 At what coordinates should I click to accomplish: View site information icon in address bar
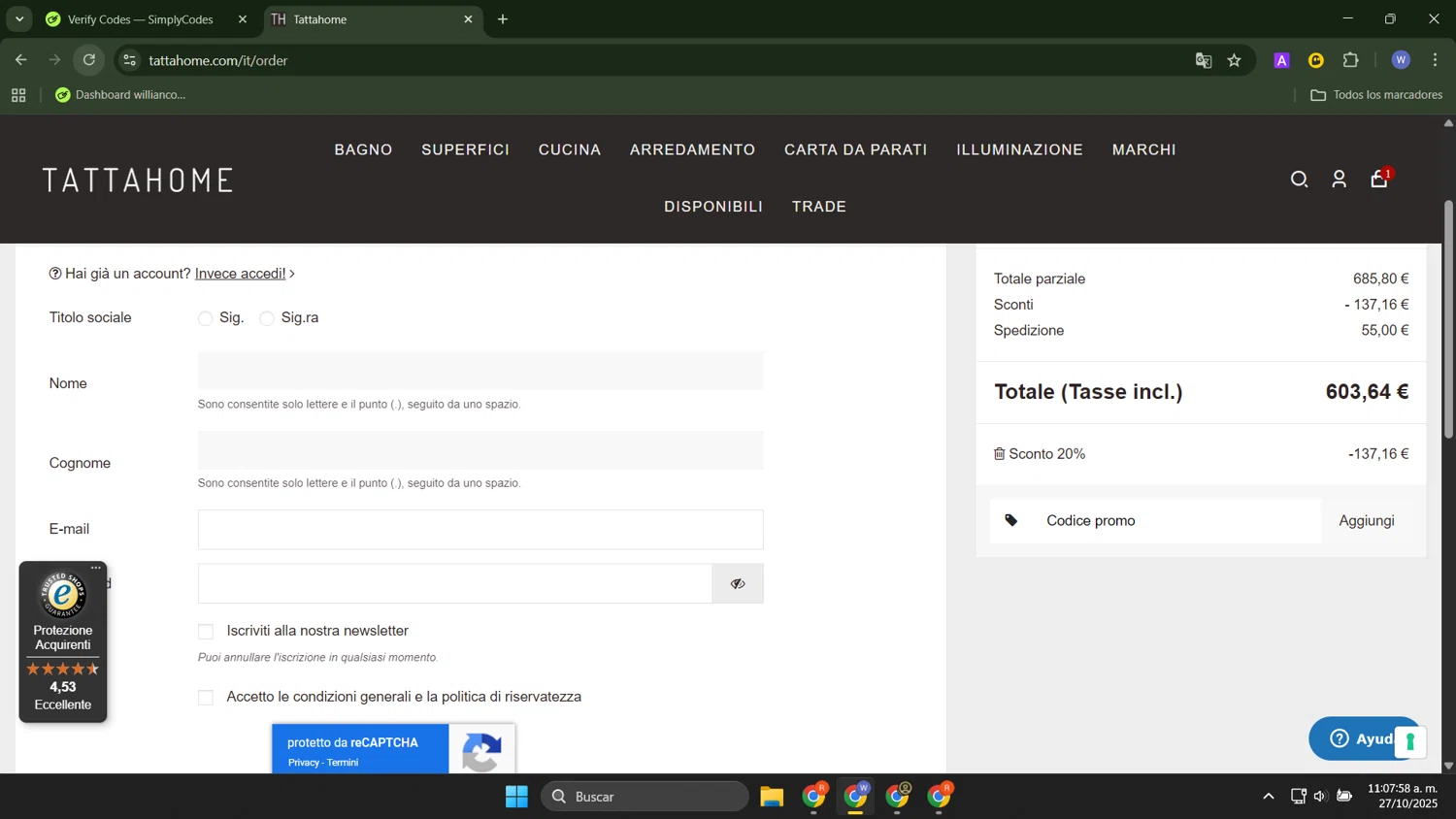(129, 60)
